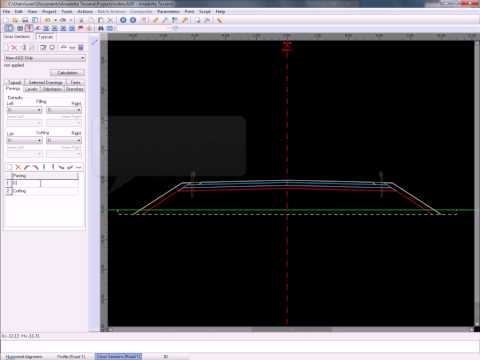This screenshot has width=480, height=360.
Task: Click the red X icon in the slope toolbar
Action: [x=18, y=167]
